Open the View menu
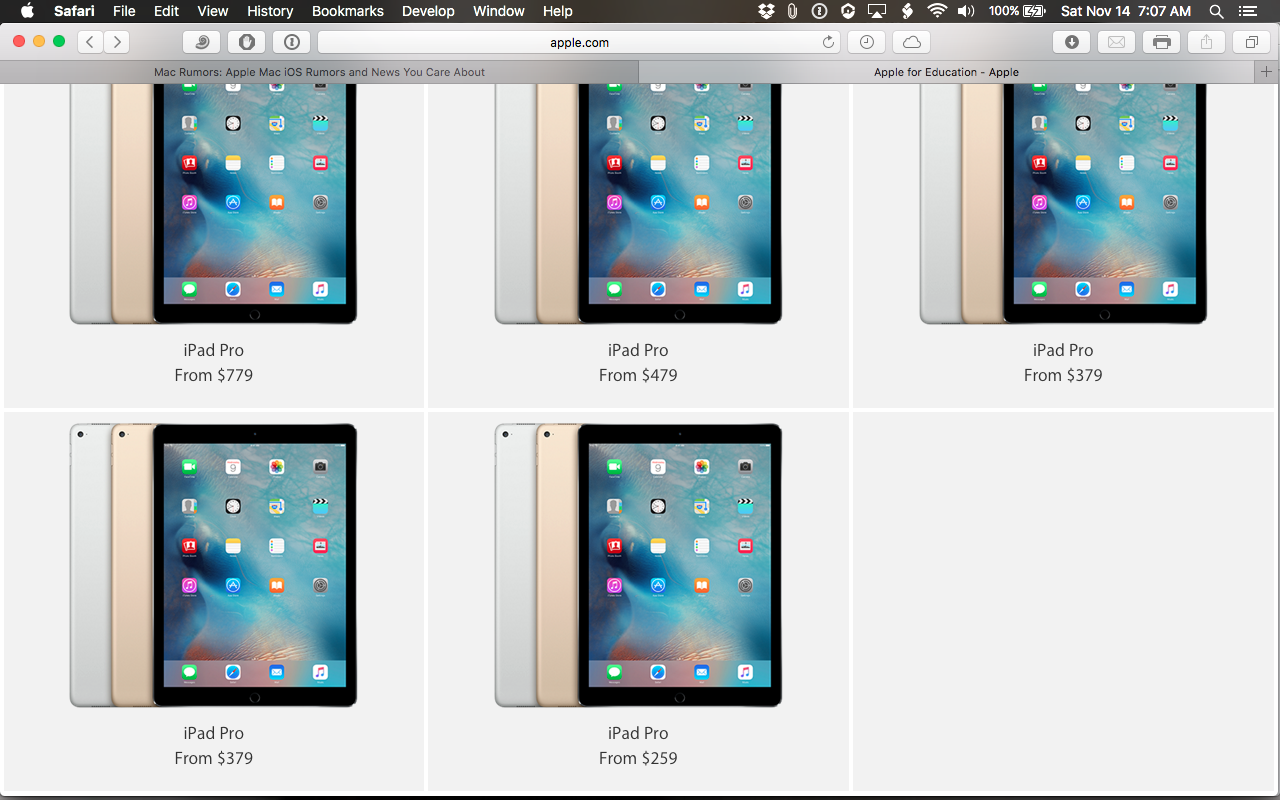The height and width of the screenshot is (800, 1280). click(x=213, y=11)
